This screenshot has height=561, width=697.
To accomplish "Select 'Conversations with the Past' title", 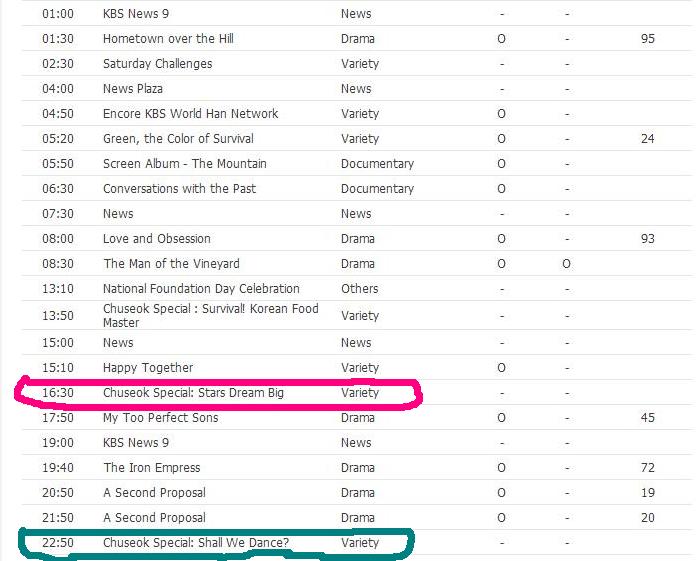I will (x=179, y=188).
